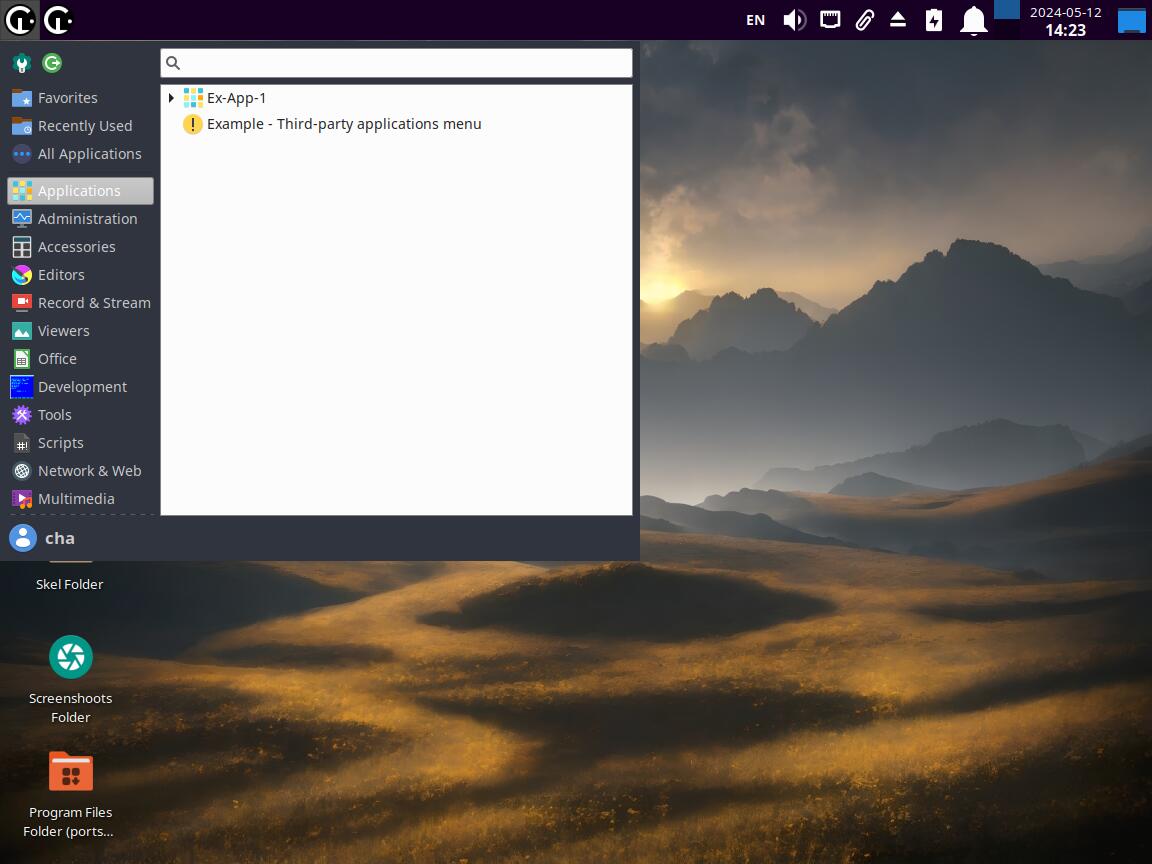This screenshot has width=1152, height=864.
Task: Click the Editors colorful circle icon
Action: pos(22,275)
